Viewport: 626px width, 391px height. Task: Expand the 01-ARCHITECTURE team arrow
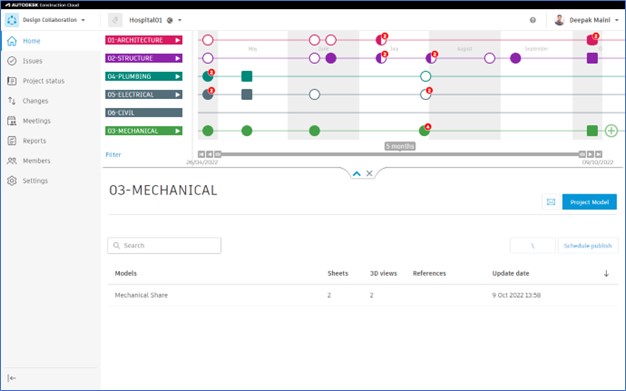tap(178, 40)
